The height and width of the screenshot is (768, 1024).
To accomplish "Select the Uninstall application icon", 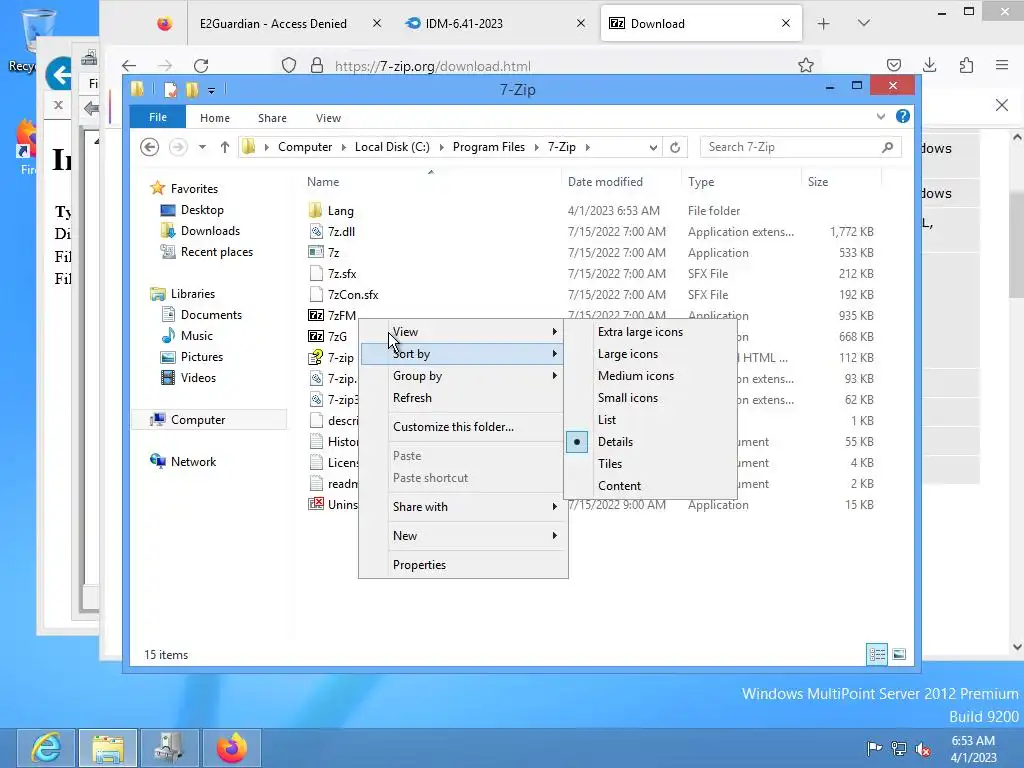I will [x=315, y=504].
